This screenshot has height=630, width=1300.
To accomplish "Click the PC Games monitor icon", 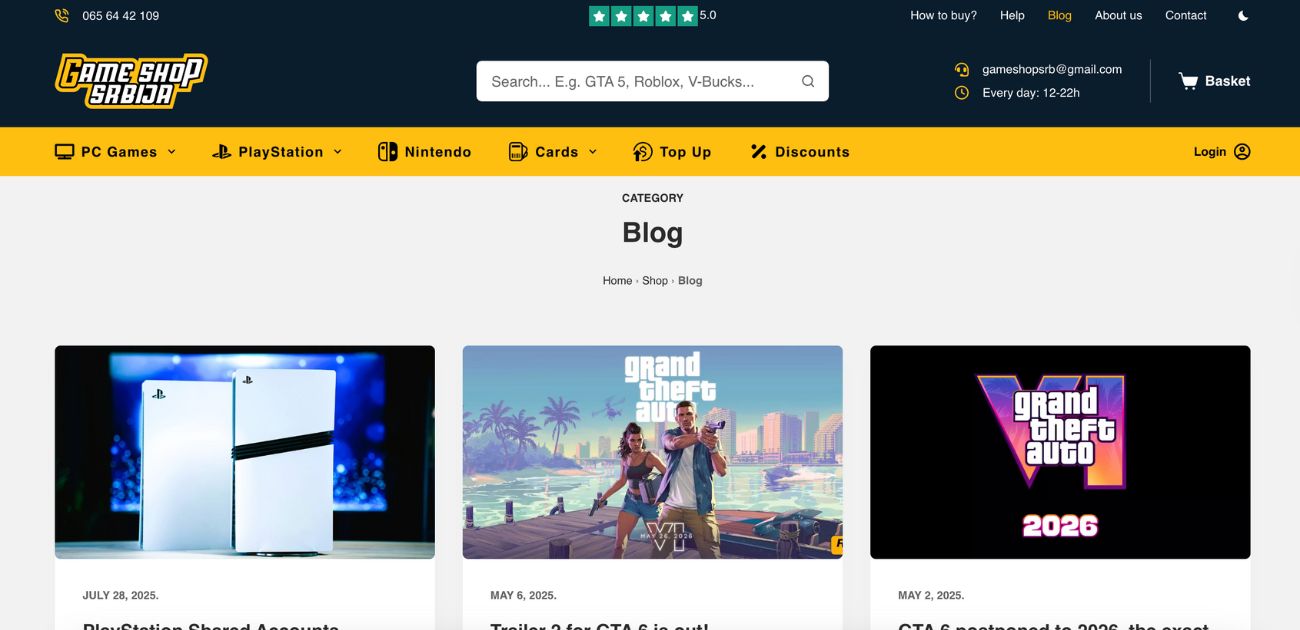I will [x=65, y=152].
